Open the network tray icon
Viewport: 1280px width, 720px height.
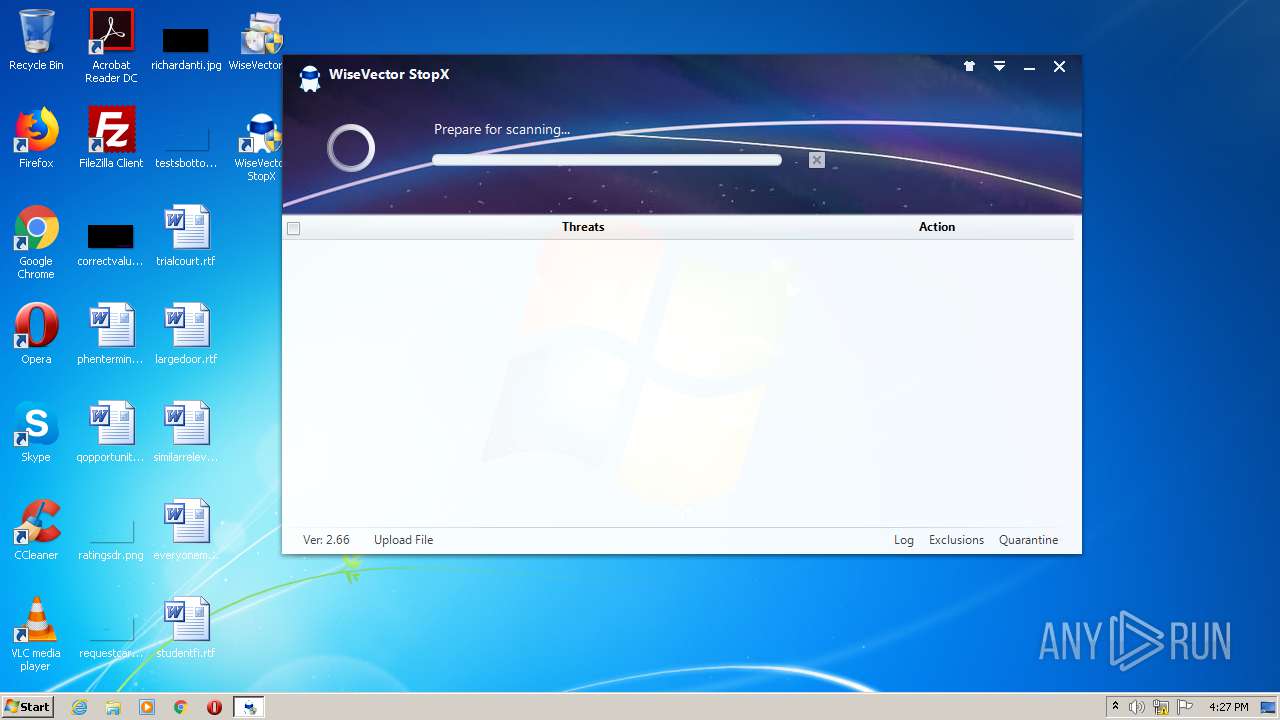(x=1161, y=707)
